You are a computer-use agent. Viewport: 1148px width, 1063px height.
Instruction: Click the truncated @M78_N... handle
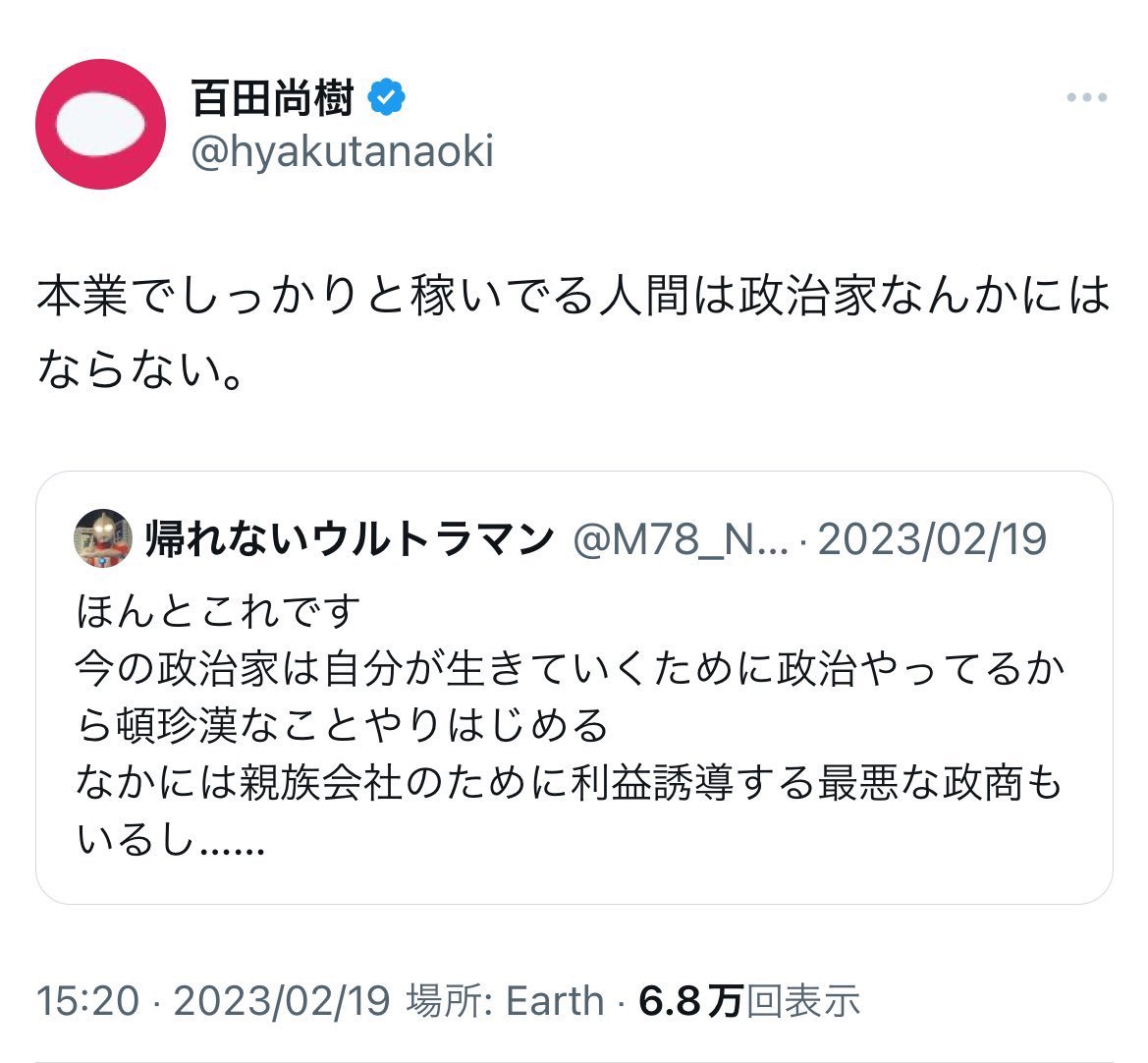[x=680, y=539]
